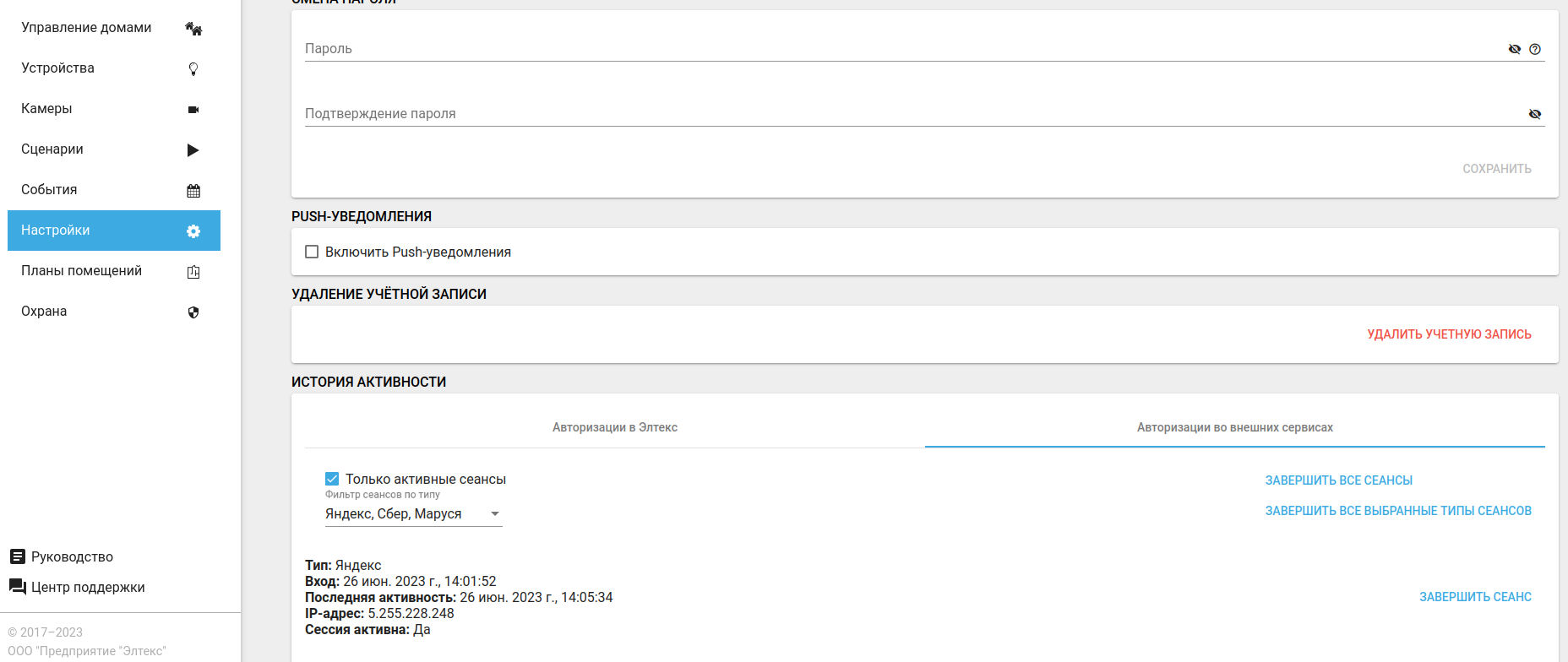This screenshot has width=1568, height=662.
Task: Click the camera icon in sidebar
Action: pyautogui.click(x=193, y=110)
